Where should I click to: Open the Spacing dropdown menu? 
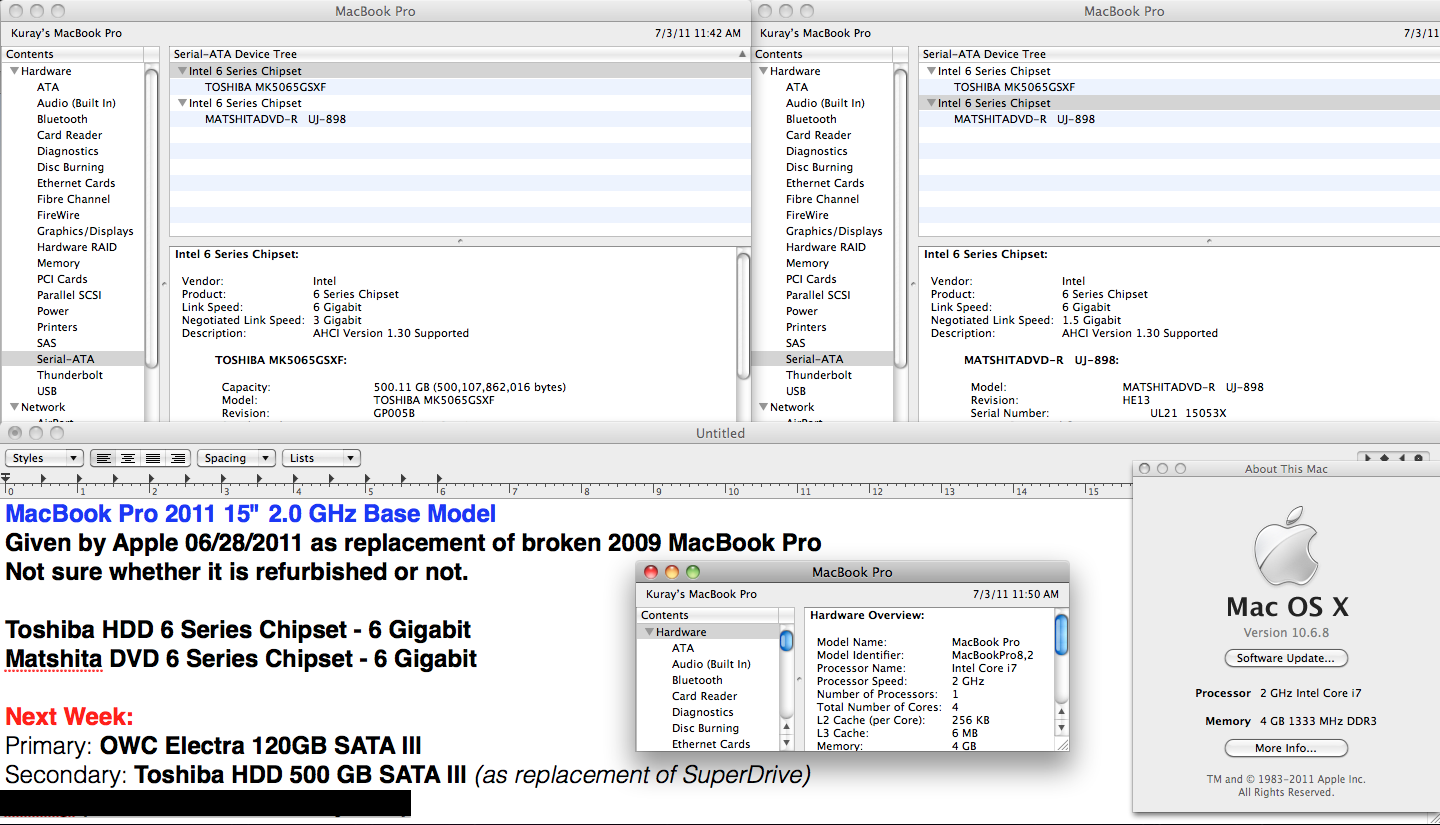coord(236,458)
